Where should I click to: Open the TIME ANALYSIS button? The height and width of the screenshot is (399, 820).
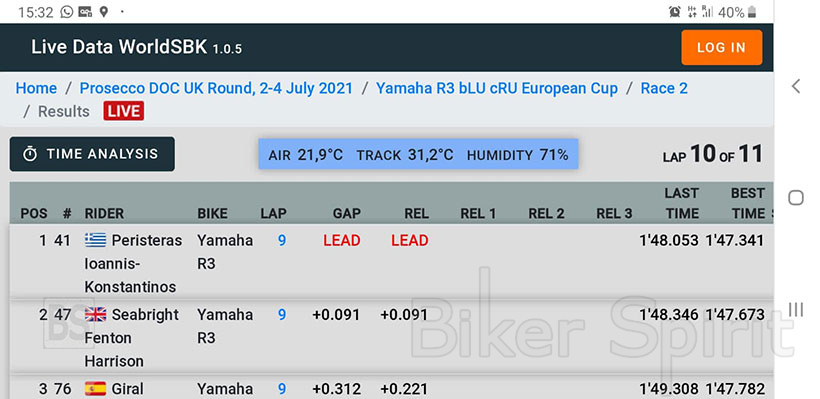(x=92, y=154)
